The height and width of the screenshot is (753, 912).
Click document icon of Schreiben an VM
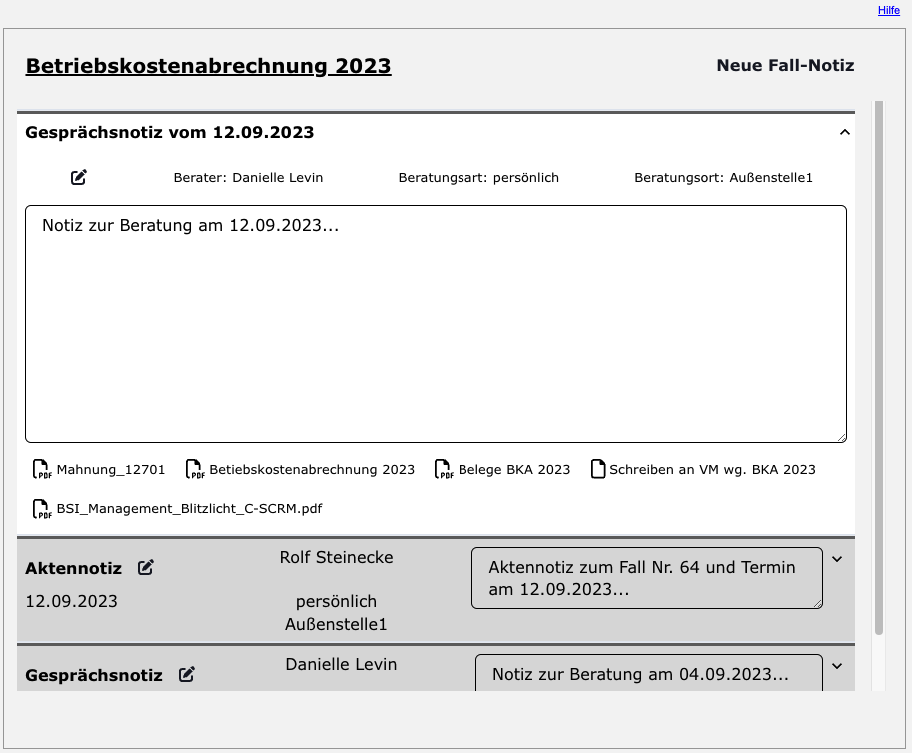pos(597,469)
